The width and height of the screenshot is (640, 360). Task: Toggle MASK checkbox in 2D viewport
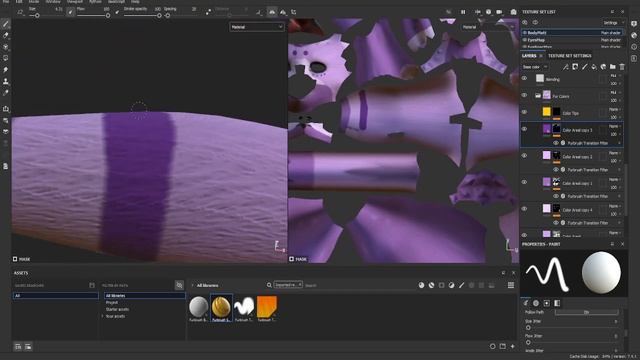click(x=291, y=259)
